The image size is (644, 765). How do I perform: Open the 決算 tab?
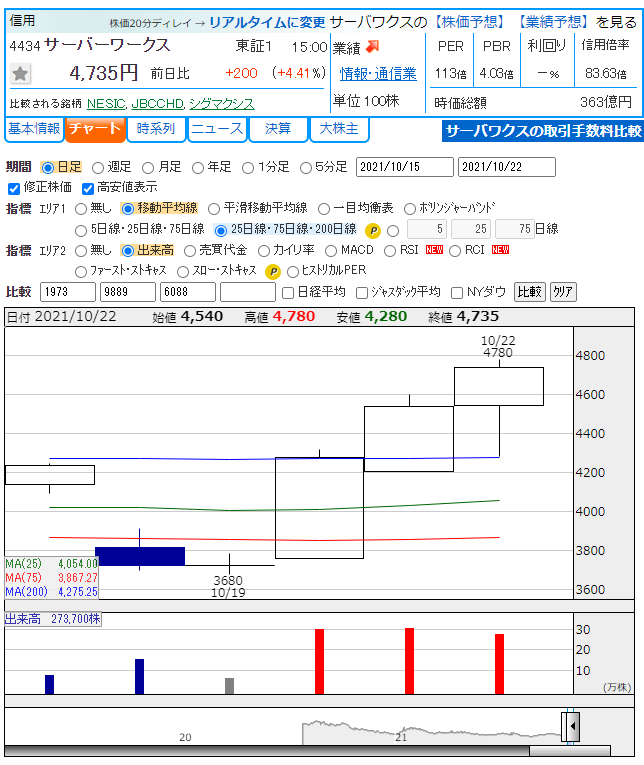(278, 129)
